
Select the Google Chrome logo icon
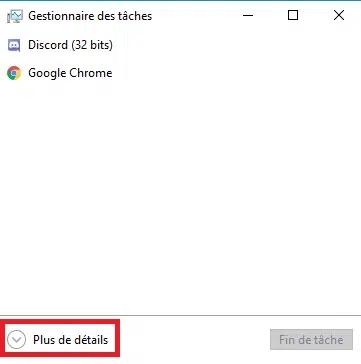pos(14,73)
